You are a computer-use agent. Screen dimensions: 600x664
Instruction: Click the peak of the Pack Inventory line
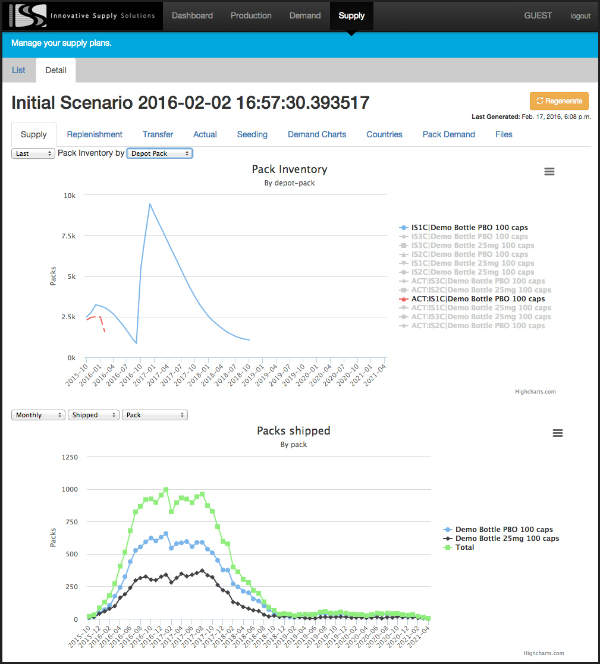(150, 204)
